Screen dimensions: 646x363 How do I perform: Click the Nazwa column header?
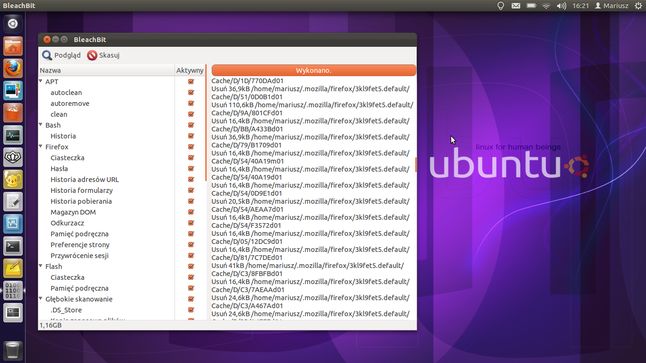click(x=106, y=70)
